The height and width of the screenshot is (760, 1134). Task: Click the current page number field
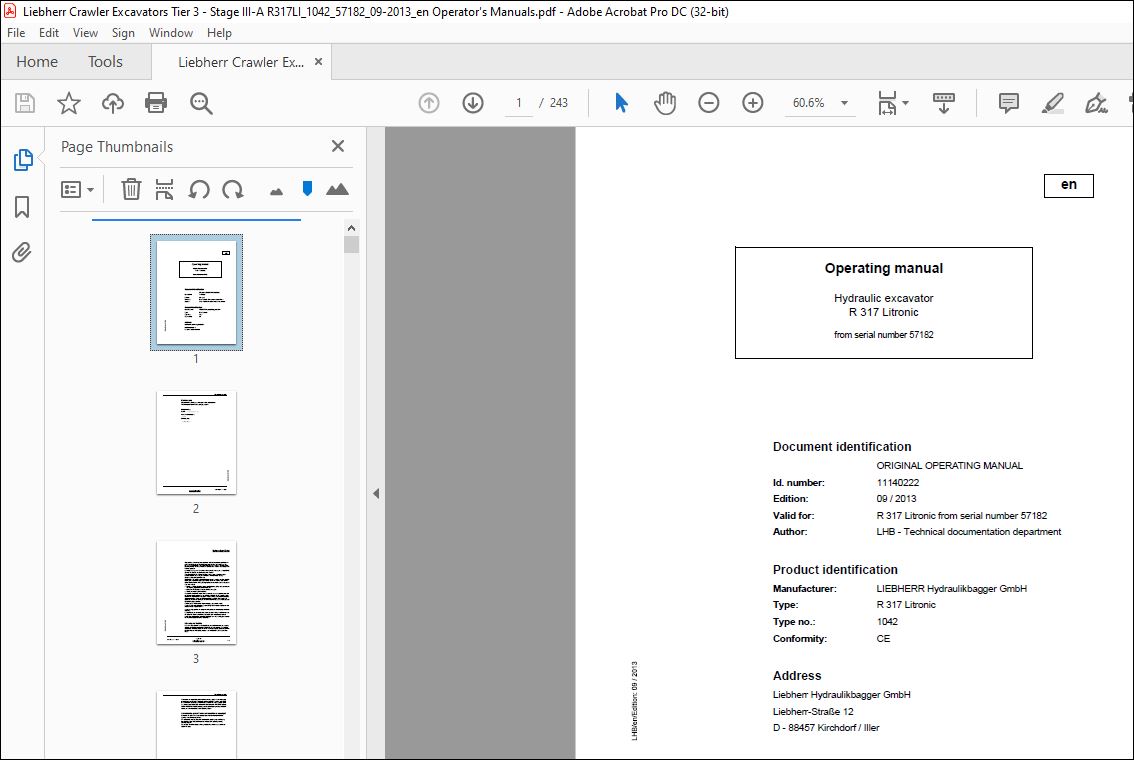(x=519, y=103)
